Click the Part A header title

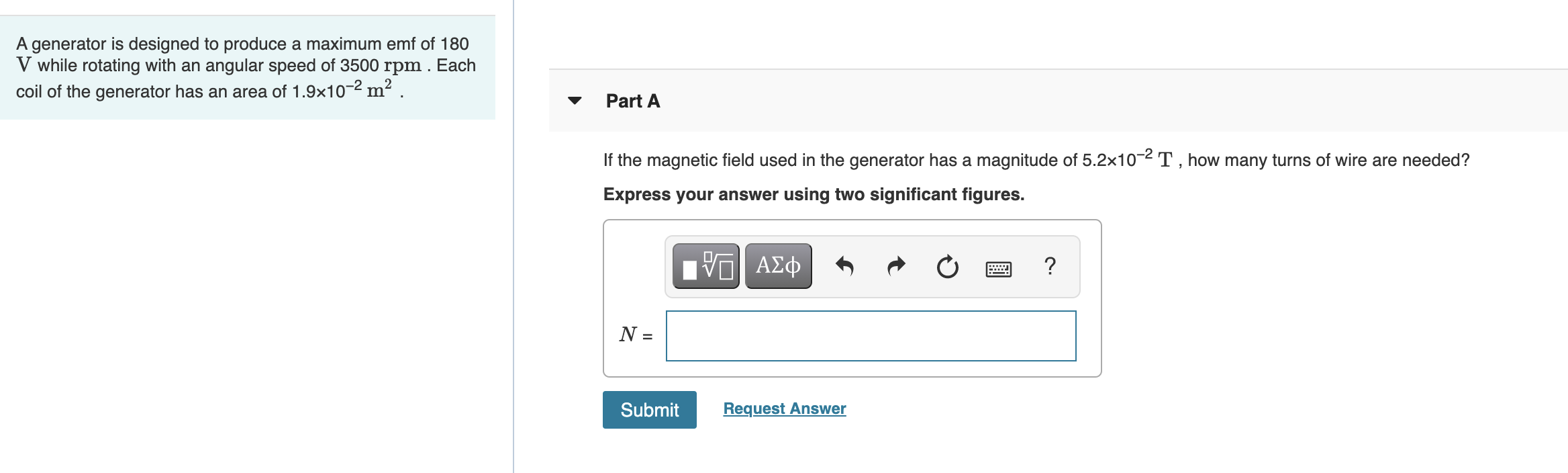click(633, 101)
